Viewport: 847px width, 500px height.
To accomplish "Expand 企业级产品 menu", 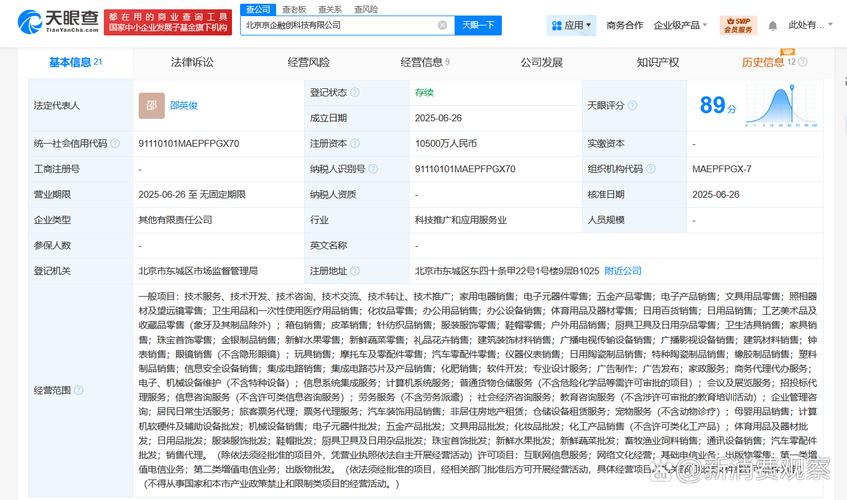I will [680, 25].
